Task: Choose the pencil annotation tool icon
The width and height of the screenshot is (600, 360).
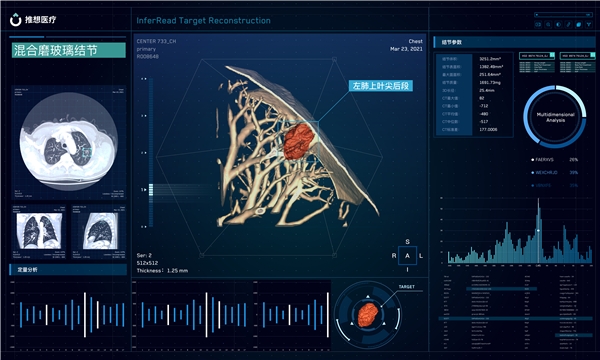Action: tap(568, 24)
